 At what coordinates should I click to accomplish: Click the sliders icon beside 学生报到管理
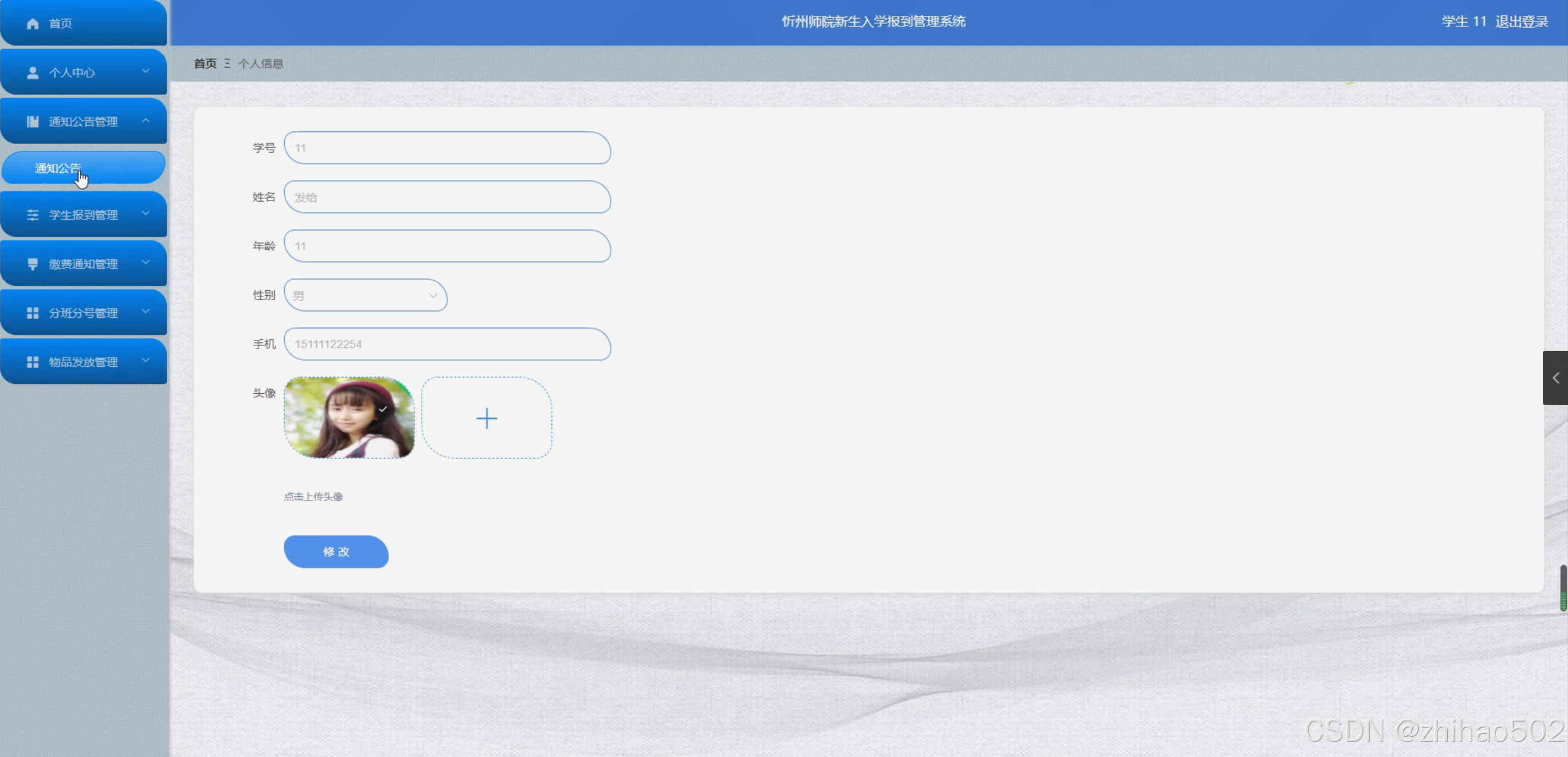(33, 215)
